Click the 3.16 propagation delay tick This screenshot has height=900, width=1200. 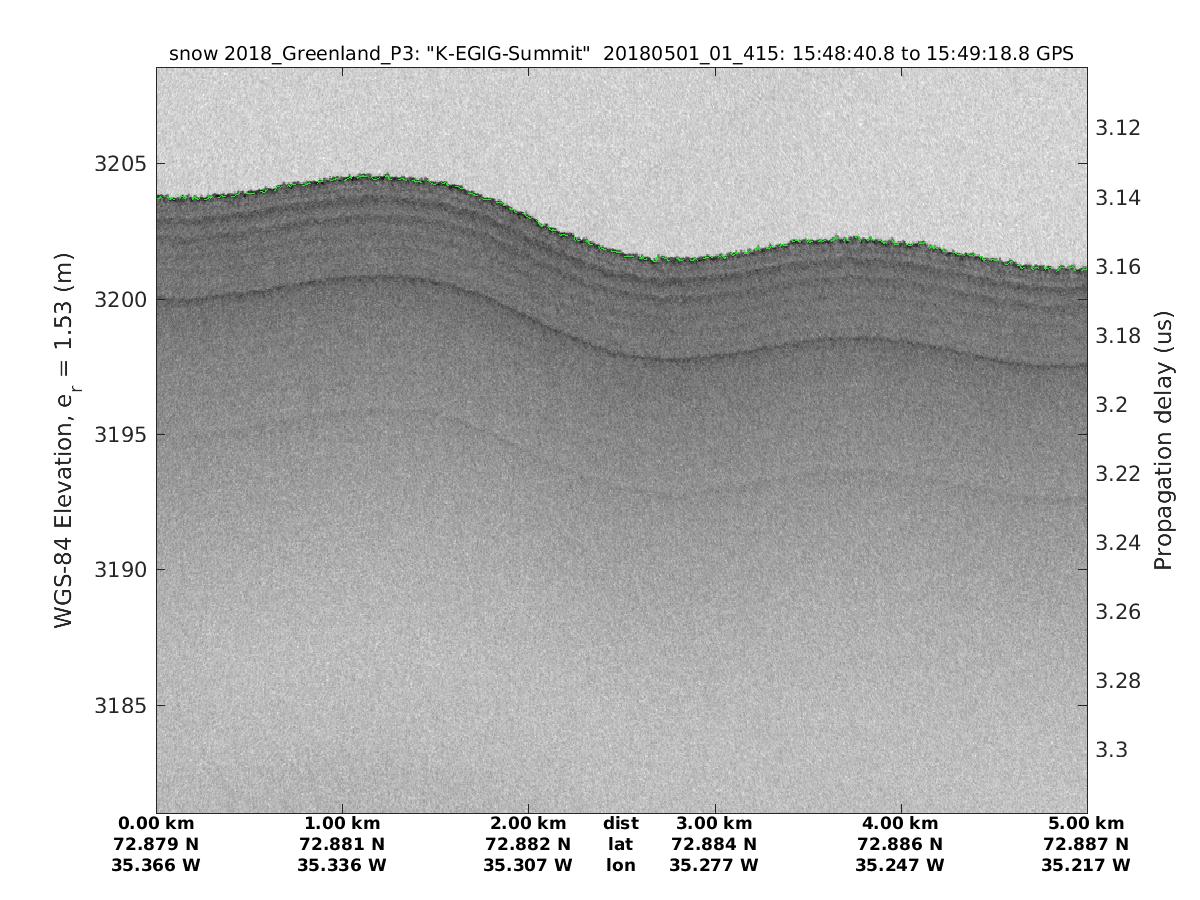1118,267
